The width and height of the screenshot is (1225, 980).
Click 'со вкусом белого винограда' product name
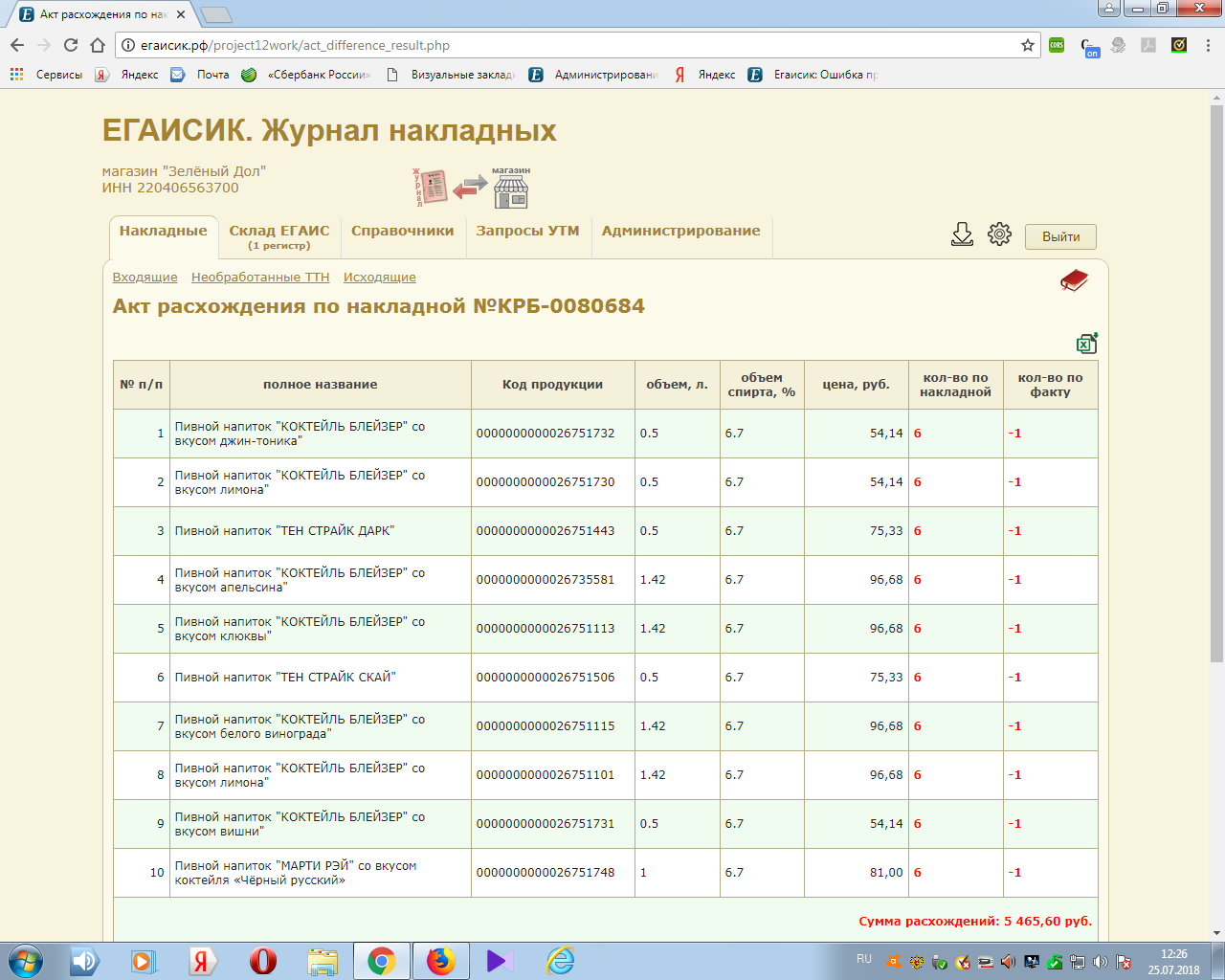click(300, 726)
